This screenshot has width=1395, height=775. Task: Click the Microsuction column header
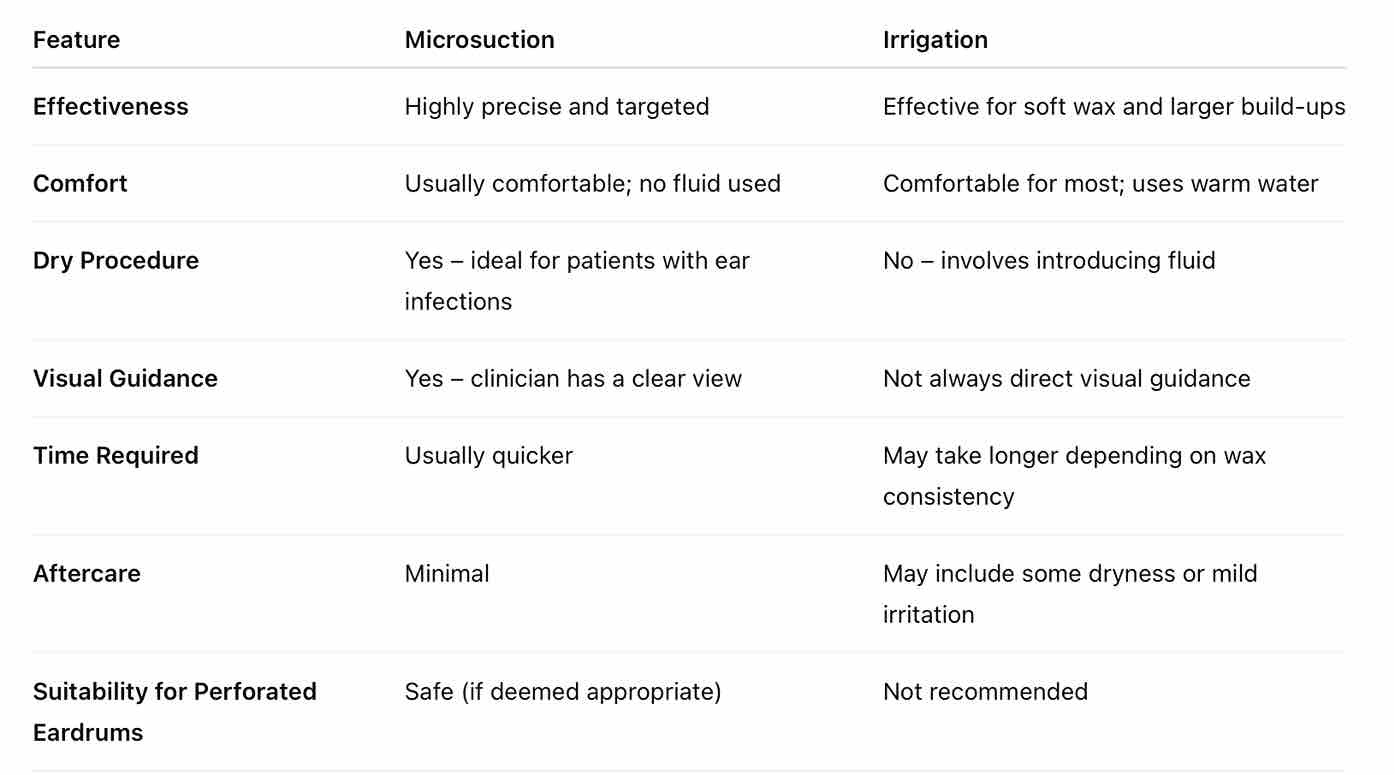[x=479, y=40]
